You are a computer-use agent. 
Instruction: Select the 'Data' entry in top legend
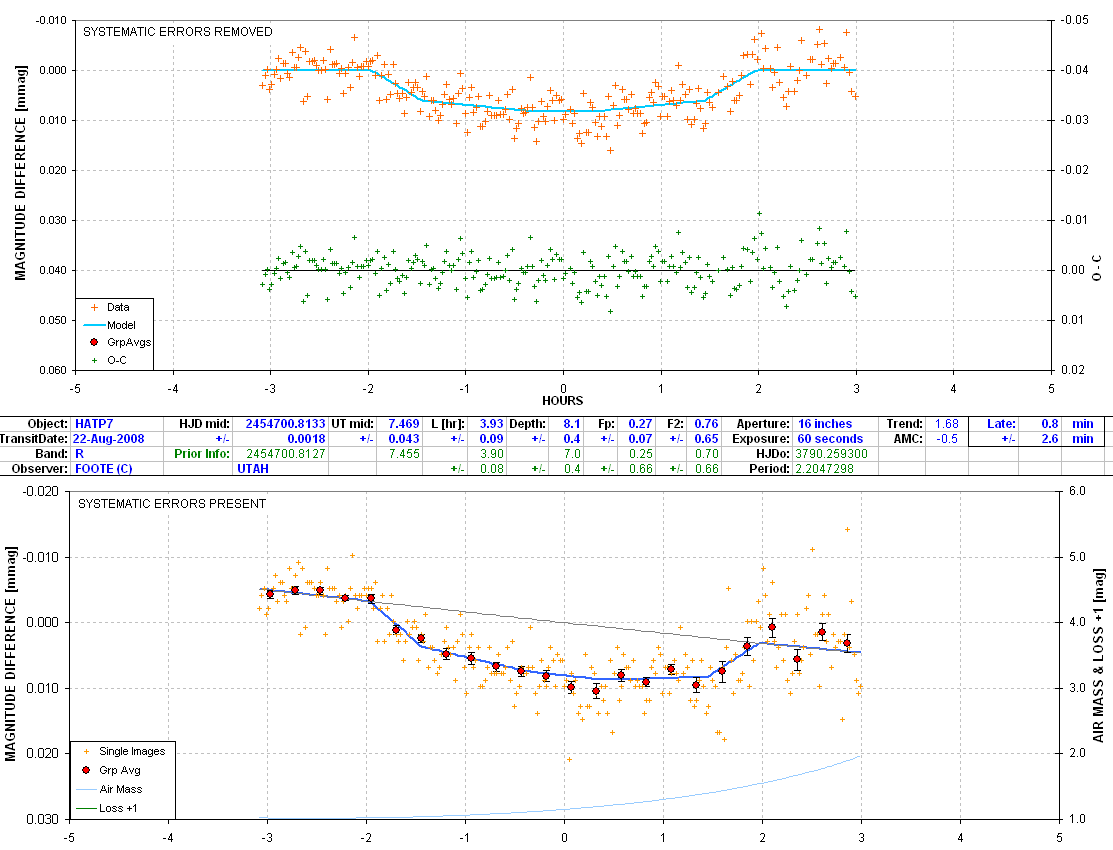point(118,307)
